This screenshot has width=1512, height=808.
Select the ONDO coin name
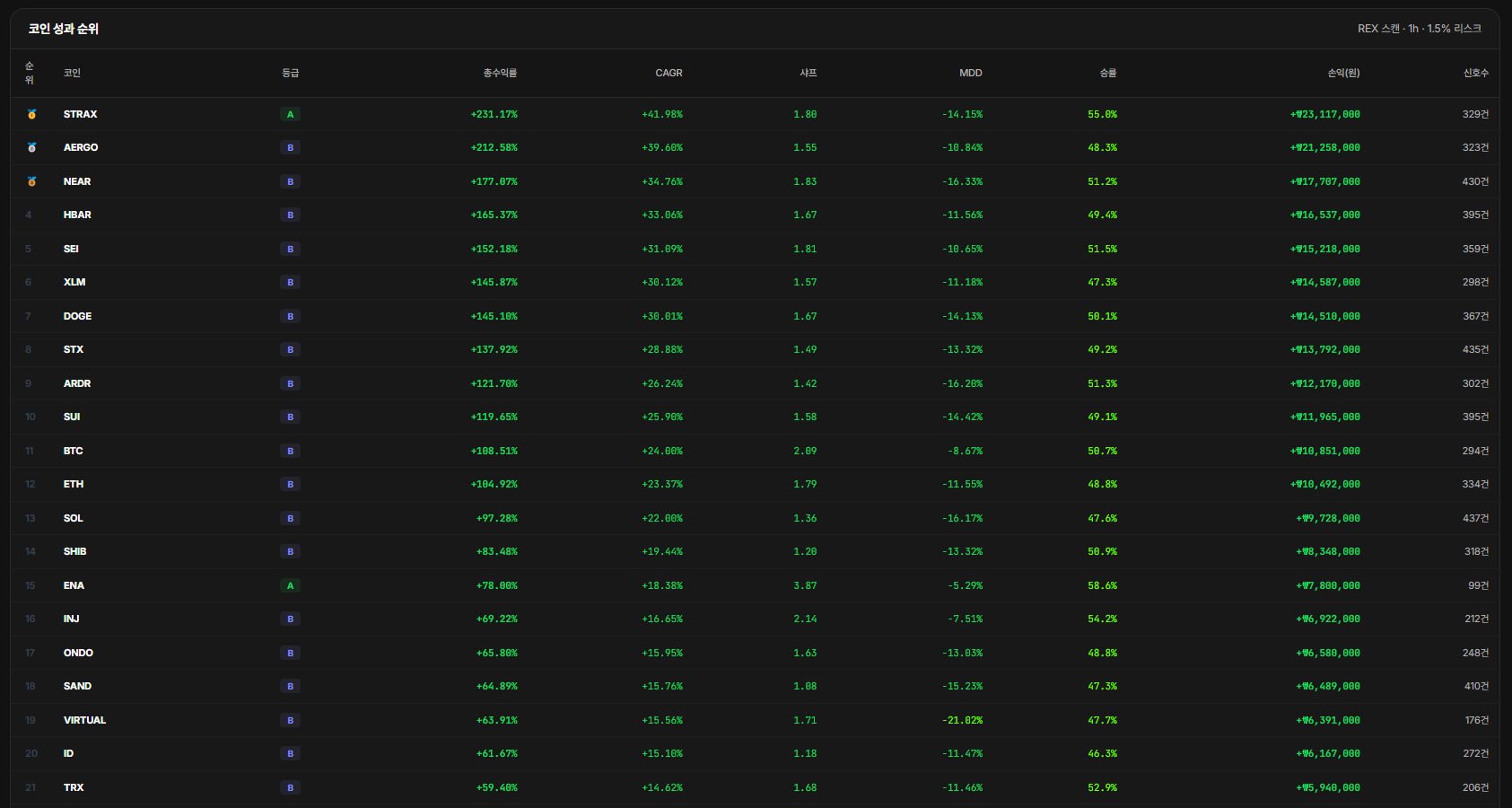[78, 653]
